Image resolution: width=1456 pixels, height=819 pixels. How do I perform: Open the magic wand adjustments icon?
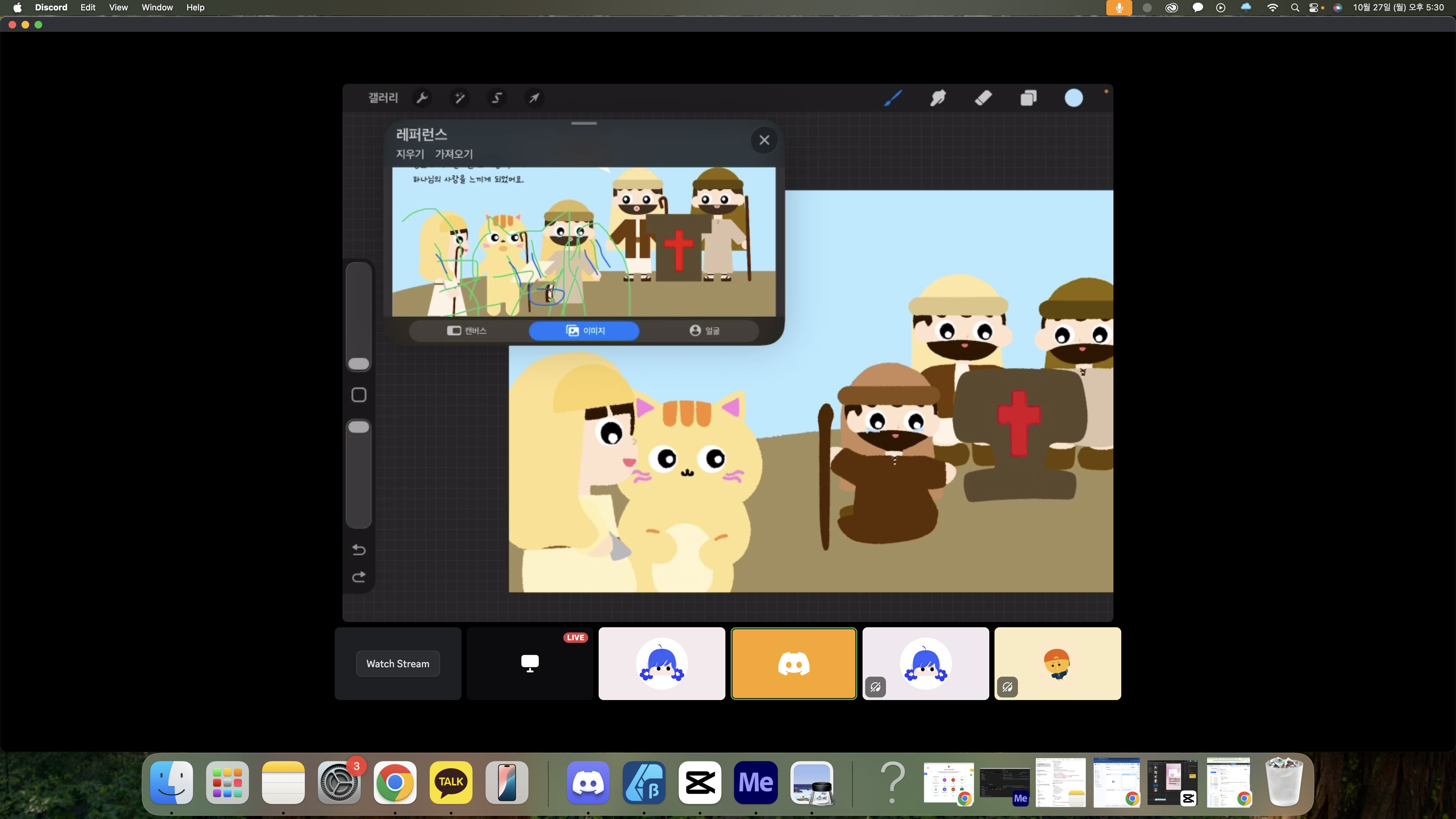coord(460,98)
